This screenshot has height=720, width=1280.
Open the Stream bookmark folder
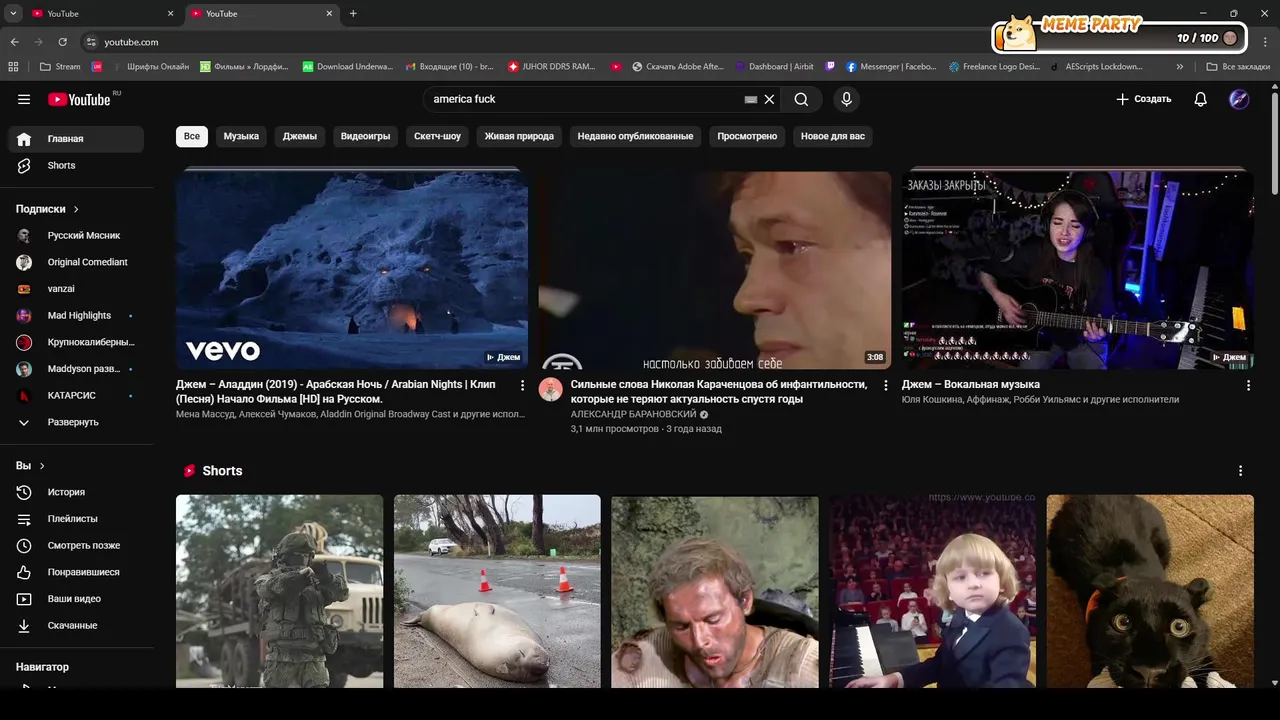(x=59, y=67)
